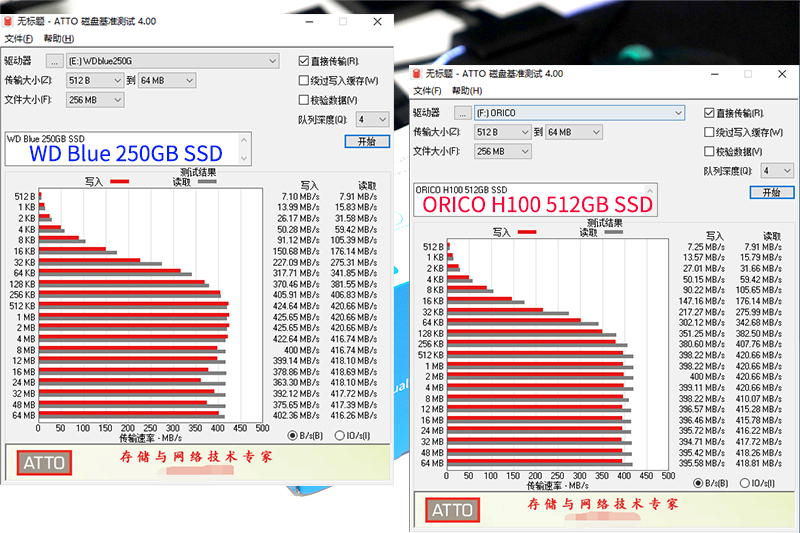800x533 pixels.
Task: Check 绕过写入缓存(W) in WD Blue window
Action: (x=304, y=81)
